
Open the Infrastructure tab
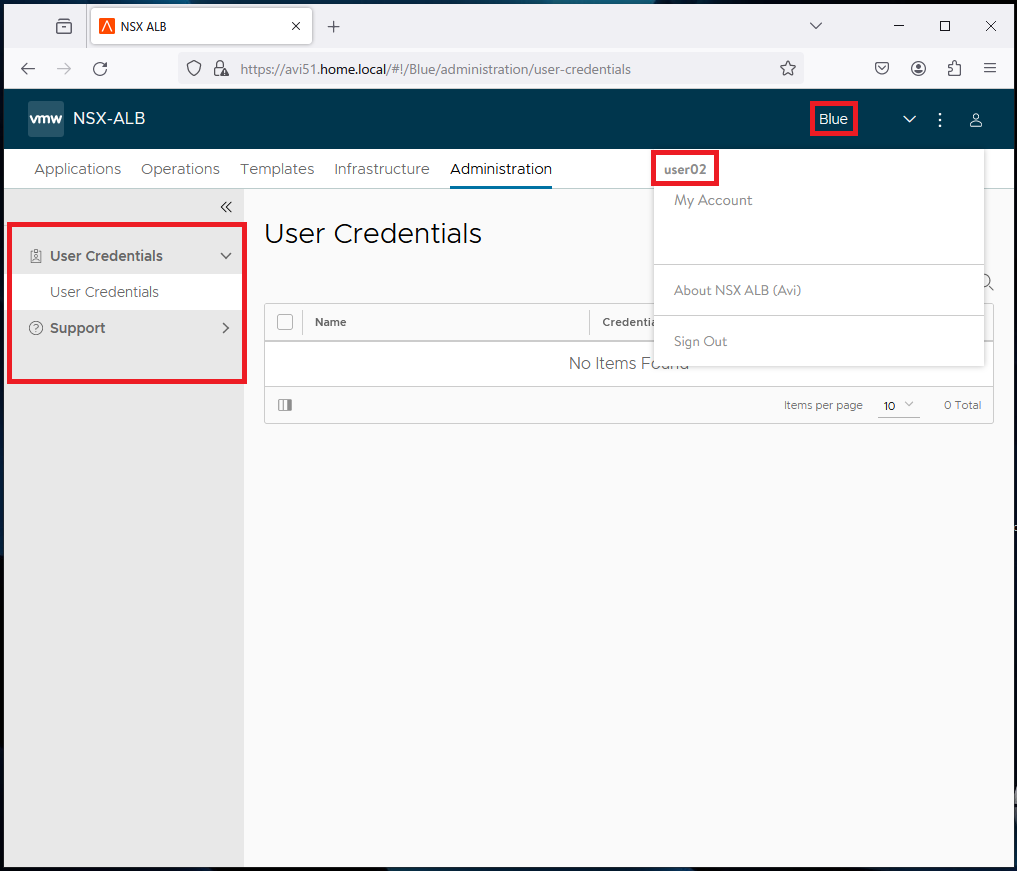pos(382,169)
